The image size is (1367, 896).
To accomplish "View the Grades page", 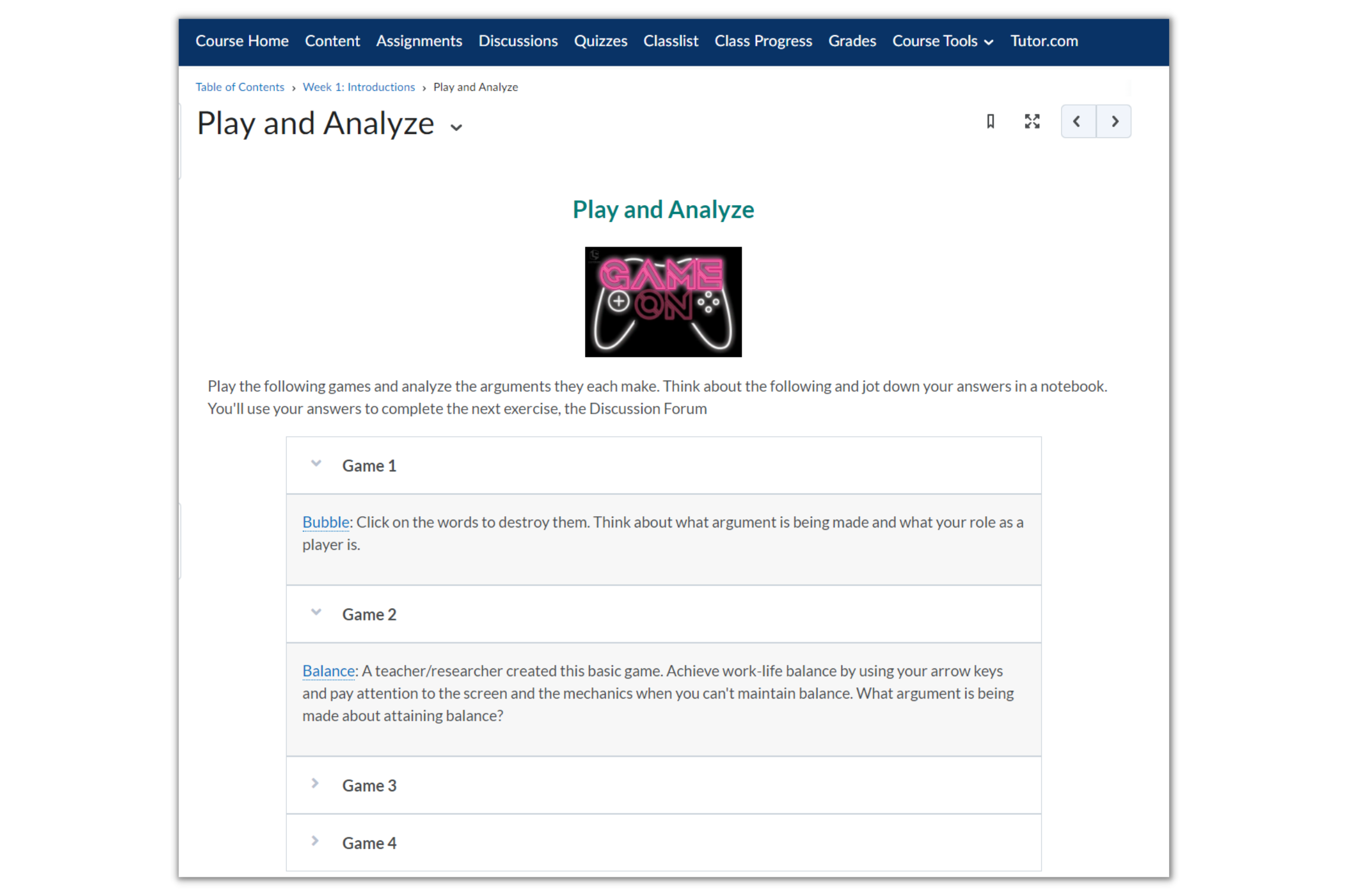I will (x=852, y=41).
